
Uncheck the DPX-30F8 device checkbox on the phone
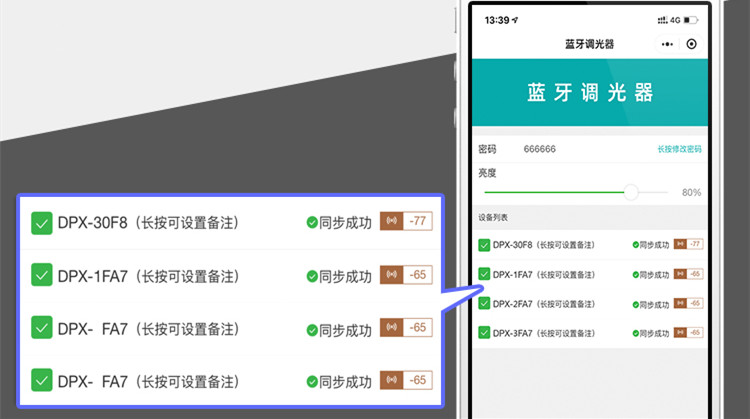pyautogui.click(x=485, y=244)
